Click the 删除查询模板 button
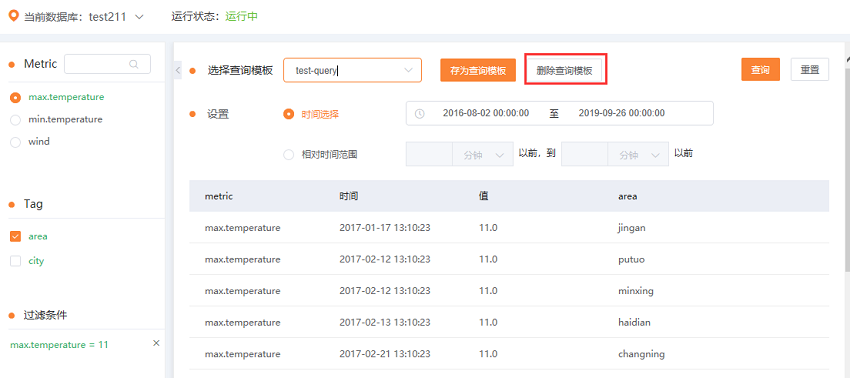 click(565, 70)
